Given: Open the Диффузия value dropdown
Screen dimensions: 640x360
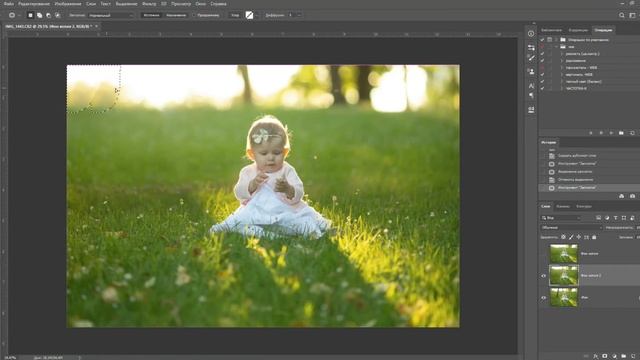Looking at the screenshot, I should point(299,15).
